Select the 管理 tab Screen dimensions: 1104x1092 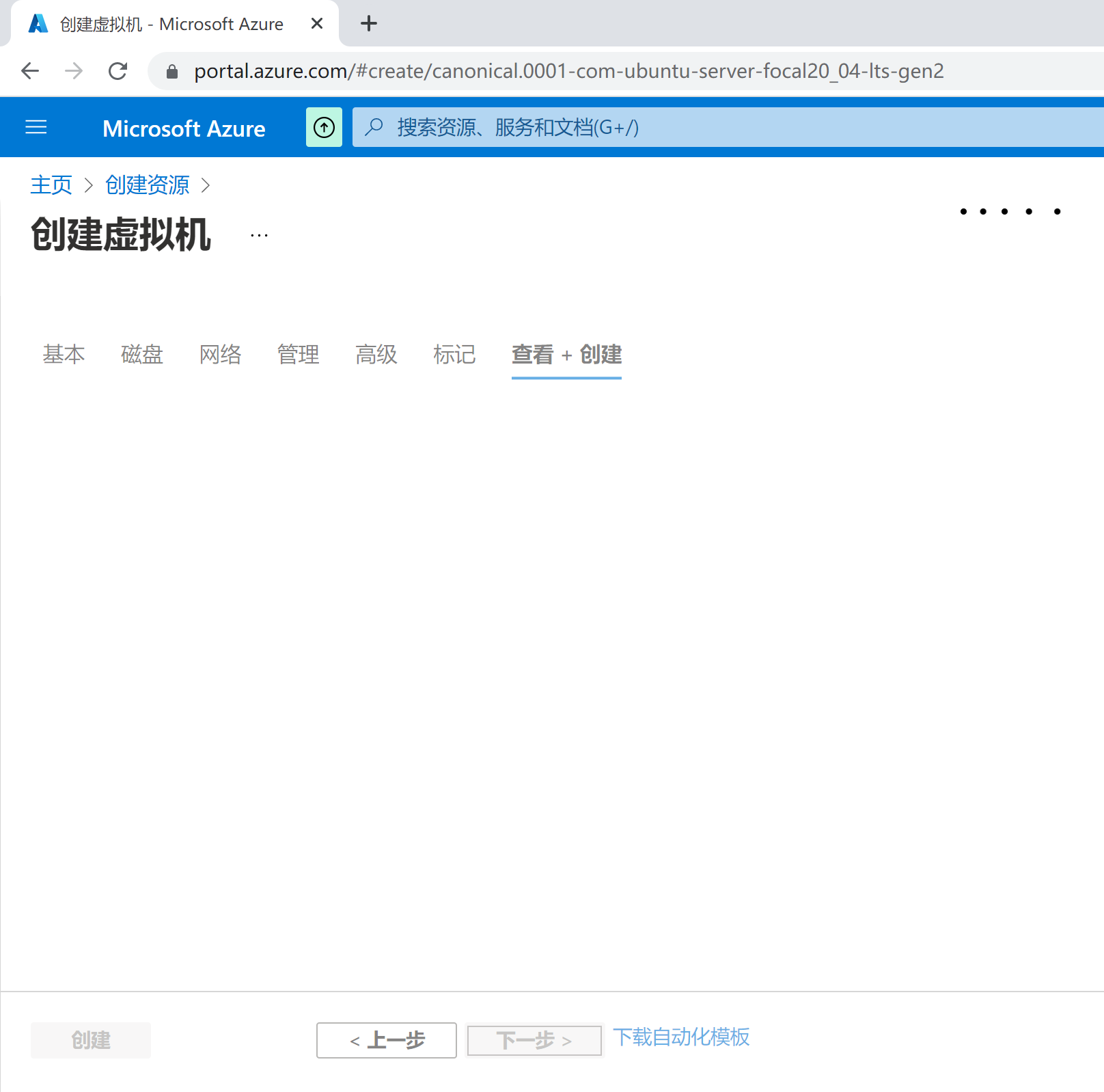(298, 354)
